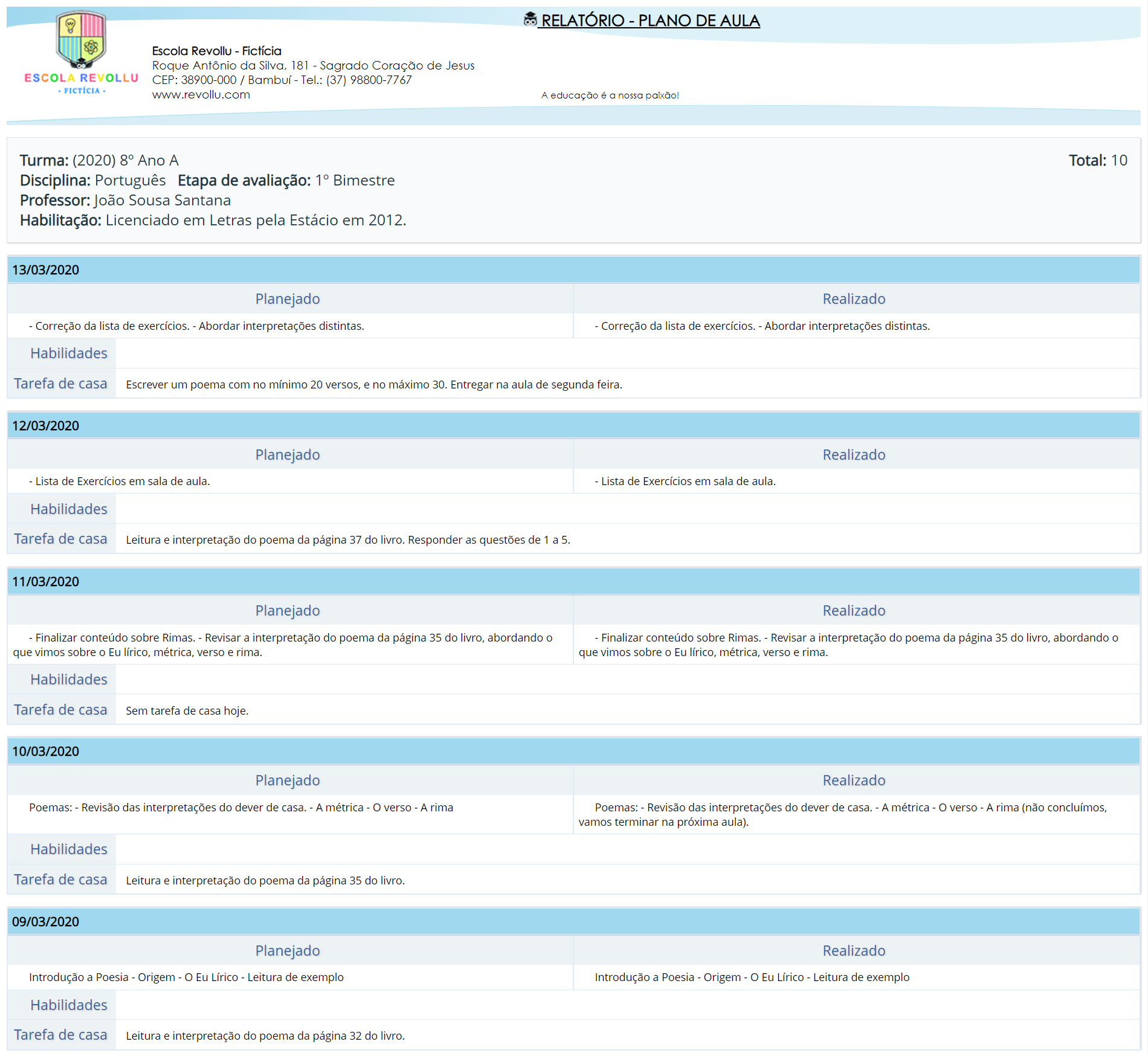Click the Realizado header under 09/03/2020
This screenshot has height=1056, width=1148.
coord(854,951)
